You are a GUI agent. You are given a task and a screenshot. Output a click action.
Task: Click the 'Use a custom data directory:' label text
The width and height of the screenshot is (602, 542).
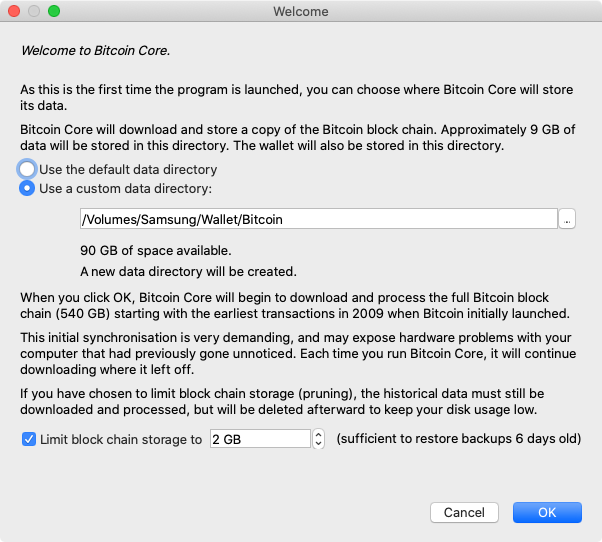coord(126,188)
